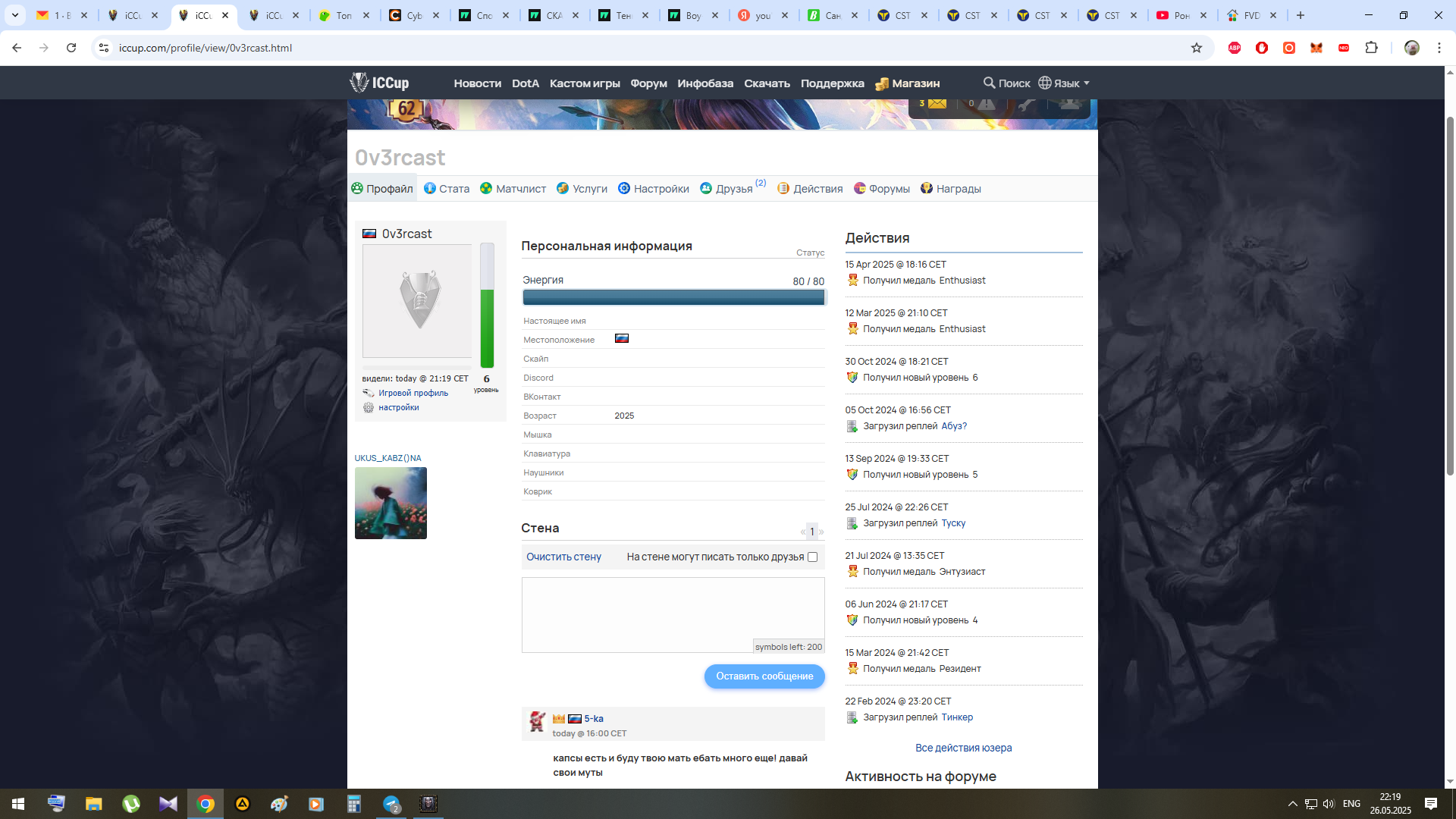Open the wrench settings icon in header
The height and width of the screenshot is (819, 1456).
(x=1028, y=105)
